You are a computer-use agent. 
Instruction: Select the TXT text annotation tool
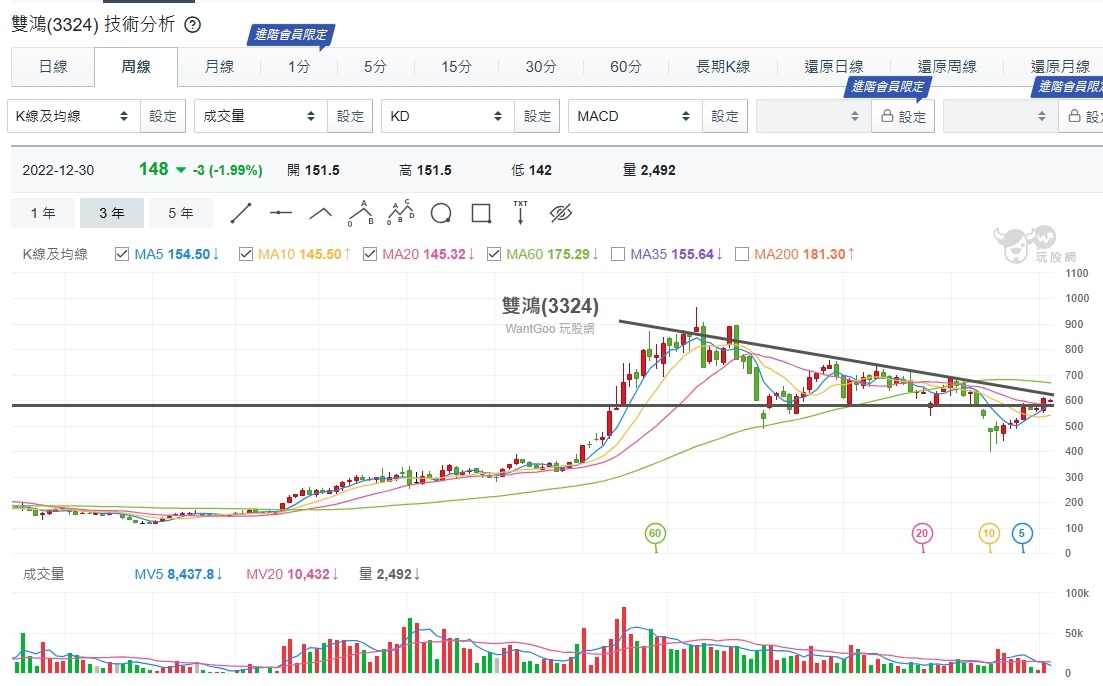point(521,212)
